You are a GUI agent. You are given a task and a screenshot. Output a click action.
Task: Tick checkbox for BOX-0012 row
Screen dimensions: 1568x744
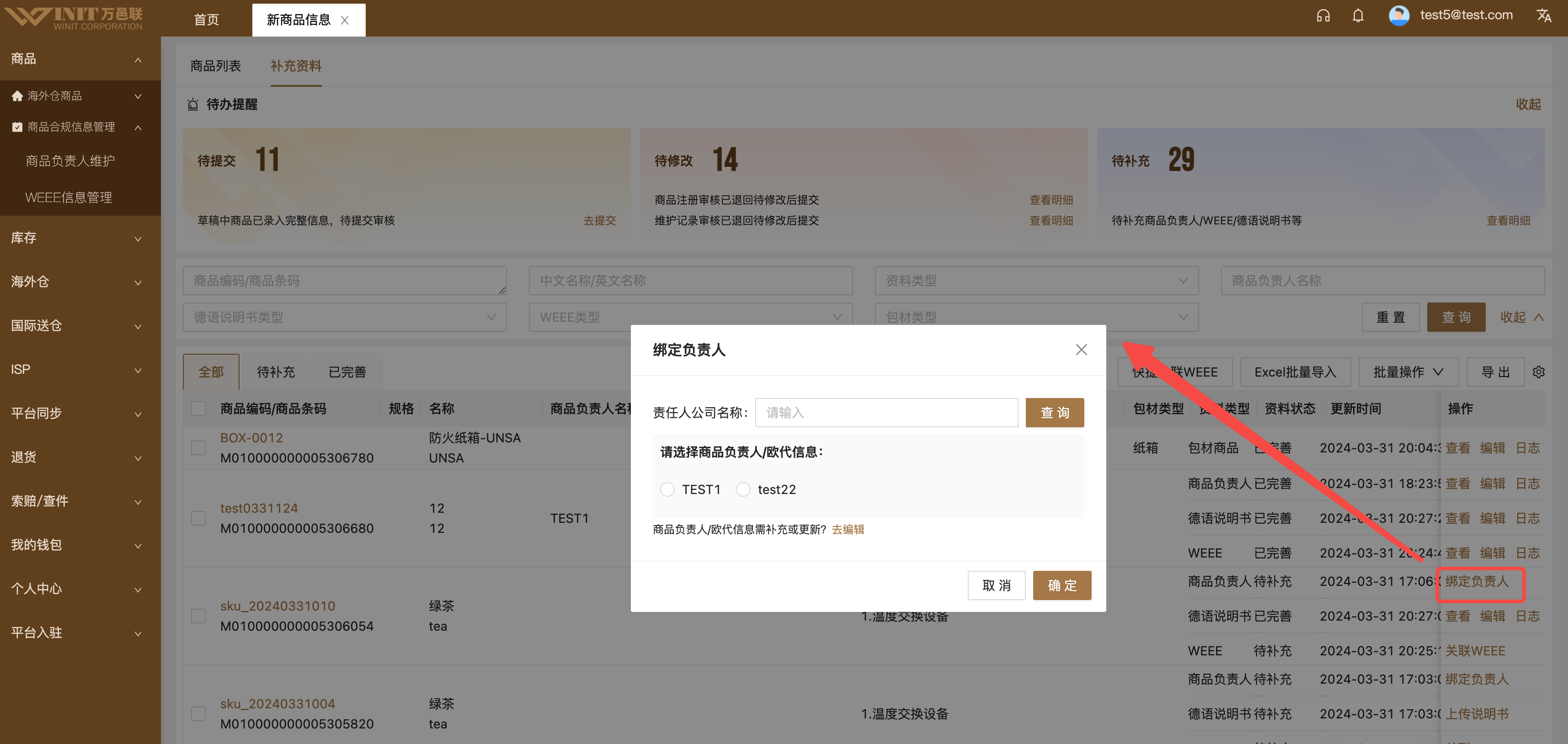pyautogui.click(x=198, y=448)
